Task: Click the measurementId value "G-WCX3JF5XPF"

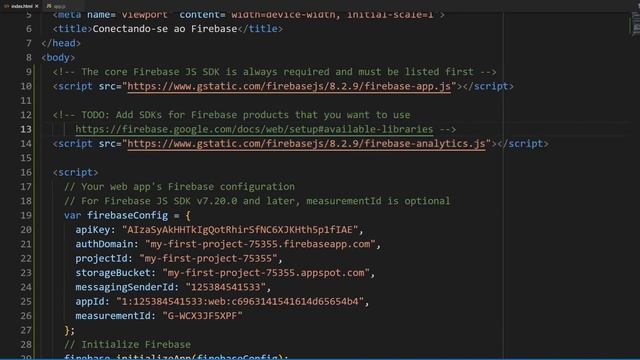Action: (202, 316)
